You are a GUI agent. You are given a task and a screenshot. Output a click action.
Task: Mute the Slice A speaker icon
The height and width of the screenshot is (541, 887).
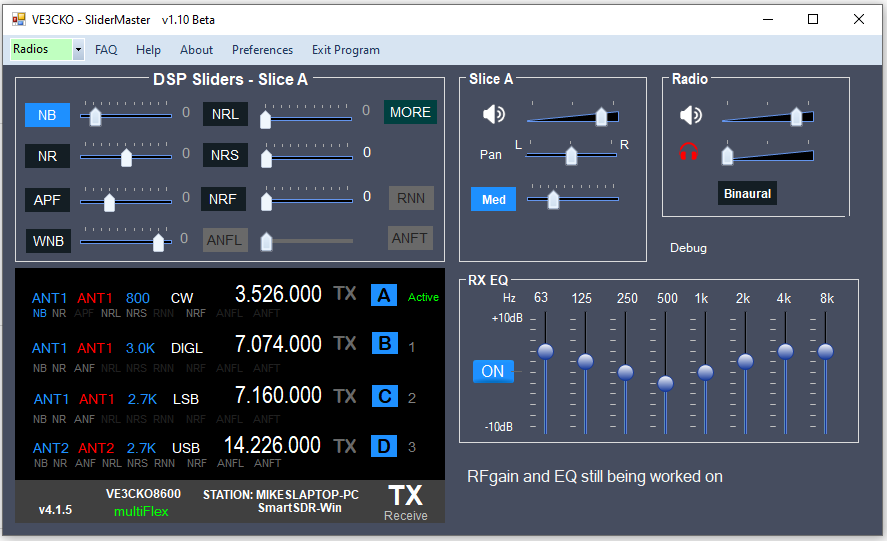(x=494, y=115)
